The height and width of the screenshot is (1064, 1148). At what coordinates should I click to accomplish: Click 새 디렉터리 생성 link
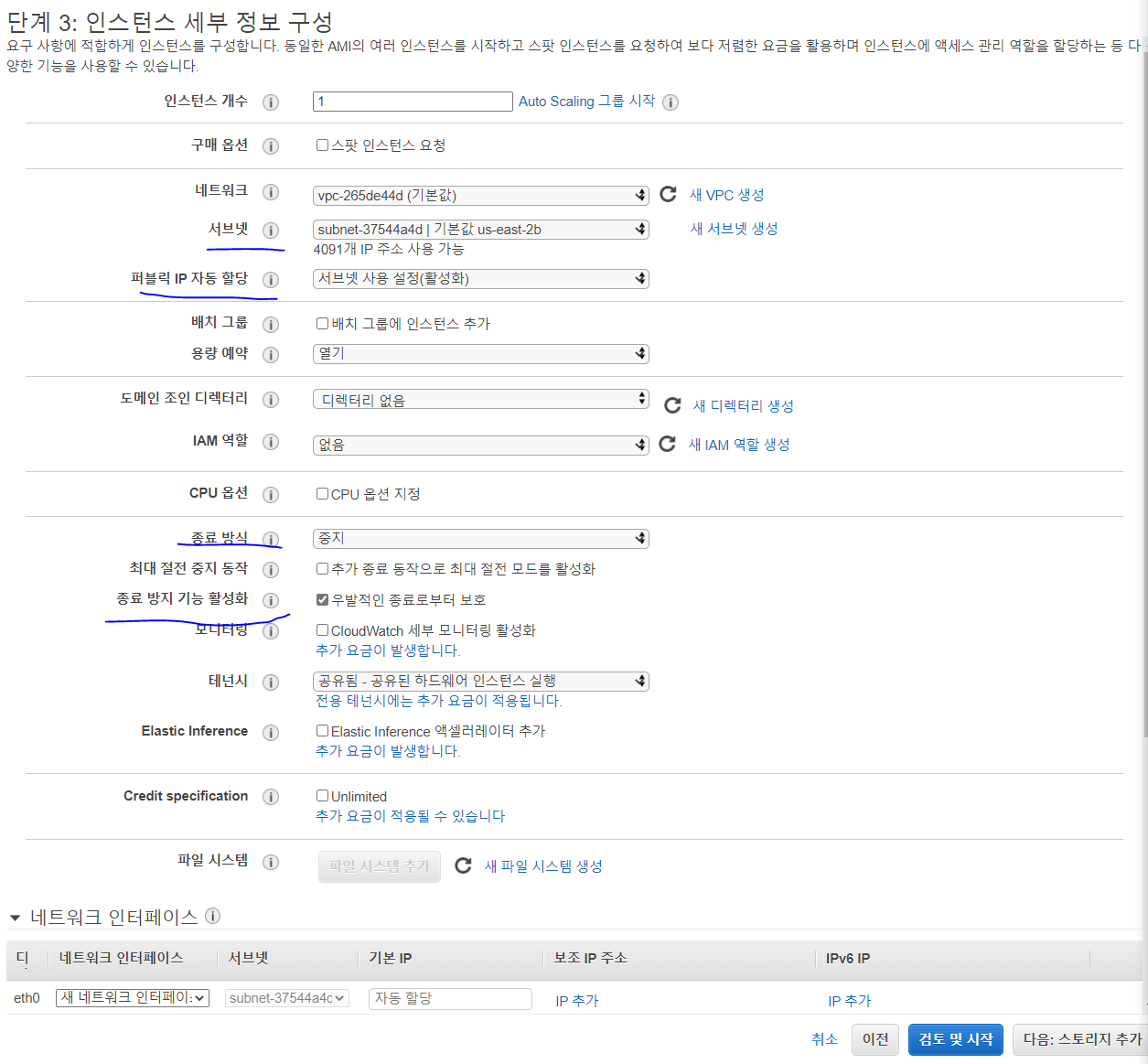pos(743,406)
